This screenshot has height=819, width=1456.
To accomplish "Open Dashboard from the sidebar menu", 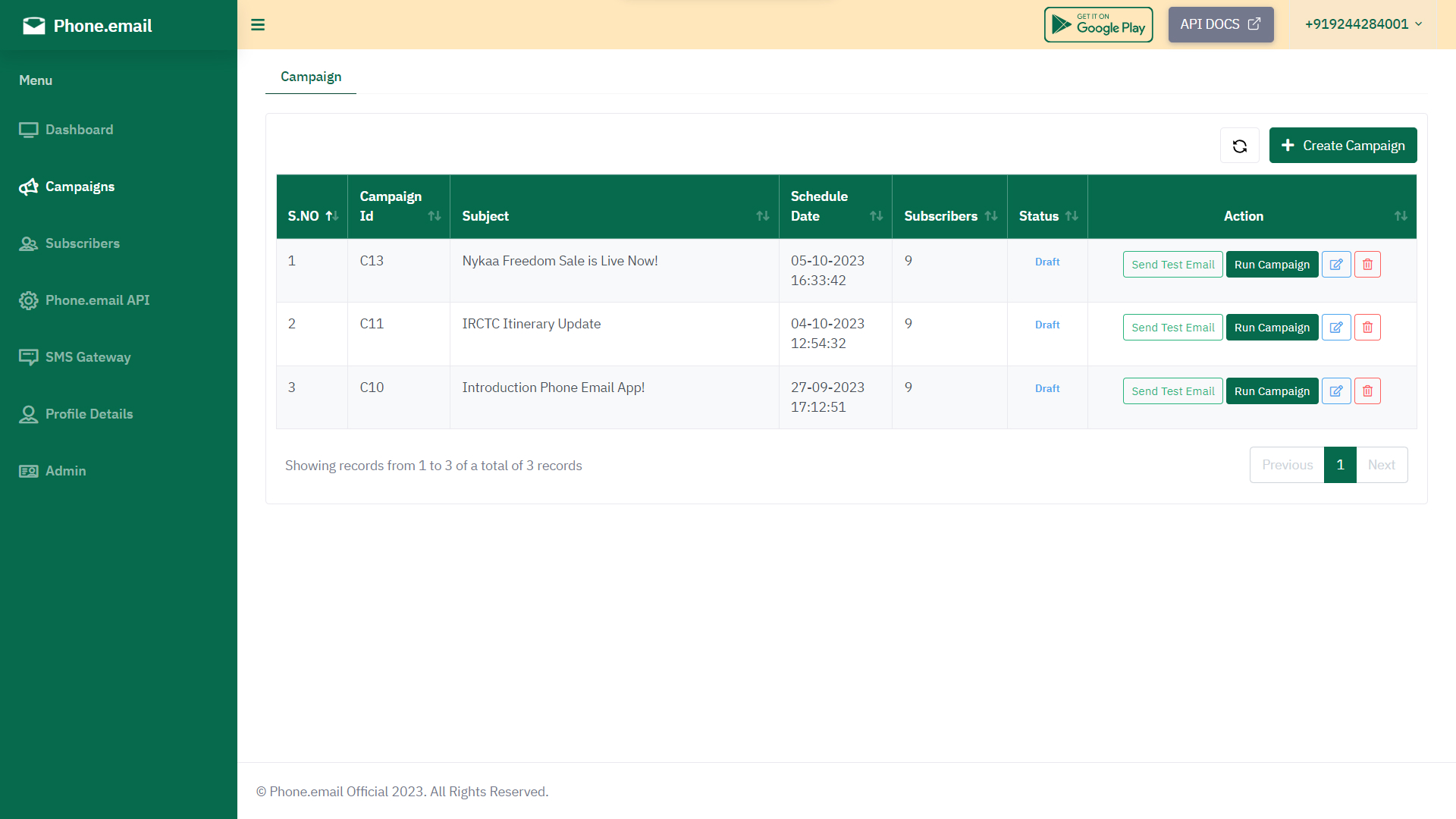I will coord(79,130).
